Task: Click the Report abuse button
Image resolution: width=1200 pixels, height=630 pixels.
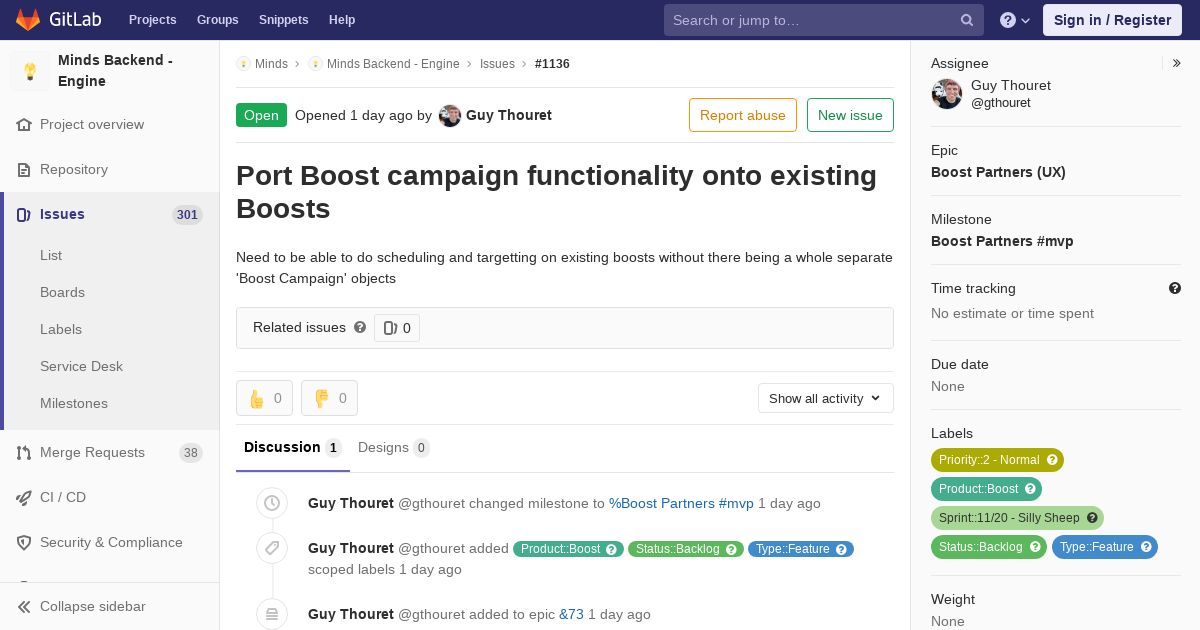Action: click(x=743, y=115)
